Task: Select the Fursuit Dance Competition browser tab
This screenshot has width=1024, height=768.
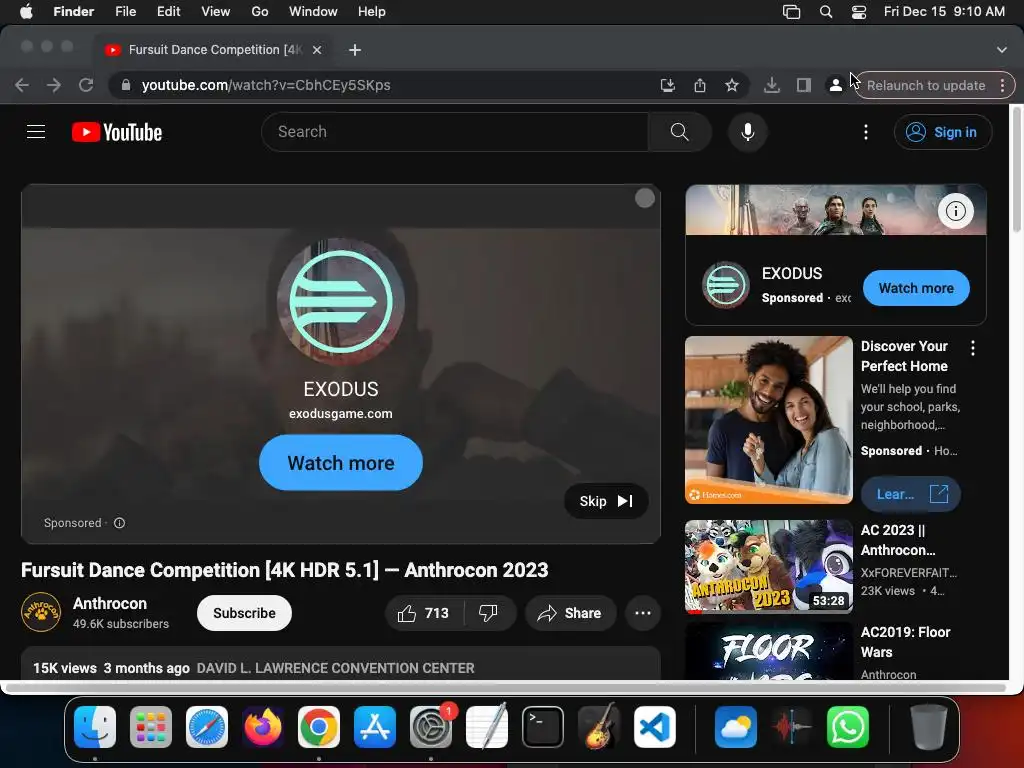Action: click(213, 50)
